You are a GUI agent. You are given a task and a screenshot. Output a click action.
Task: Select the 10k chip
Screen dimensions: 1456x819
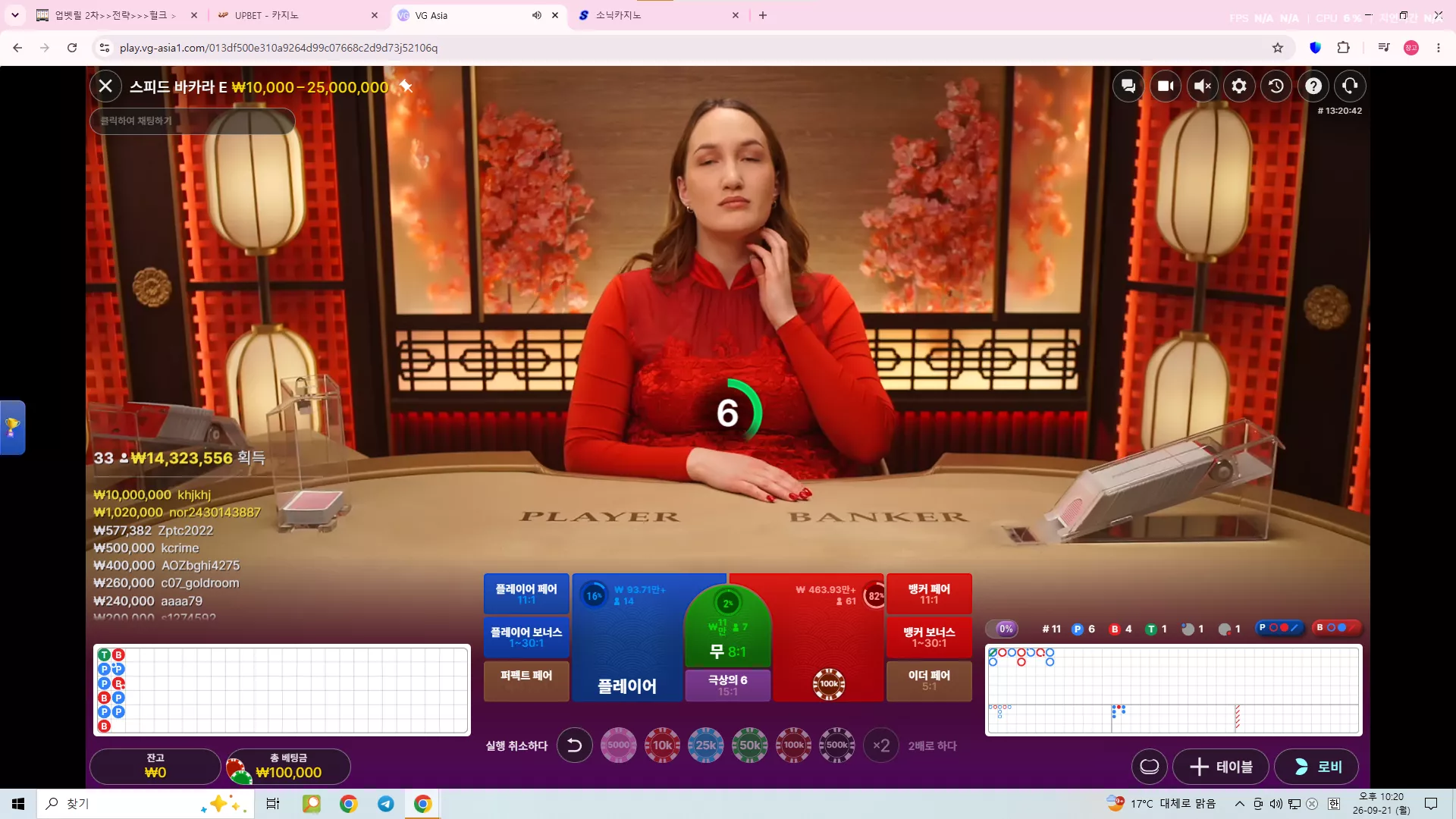click(662, 745)
